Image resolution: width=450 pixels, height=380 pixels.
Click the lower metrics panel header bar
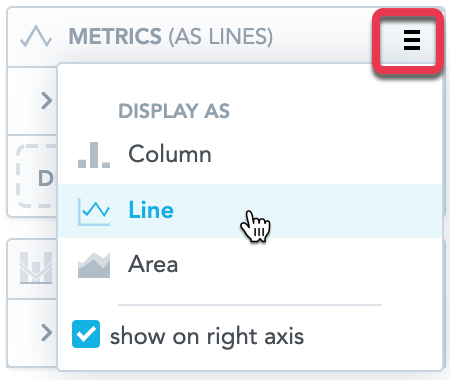[32, 269]
